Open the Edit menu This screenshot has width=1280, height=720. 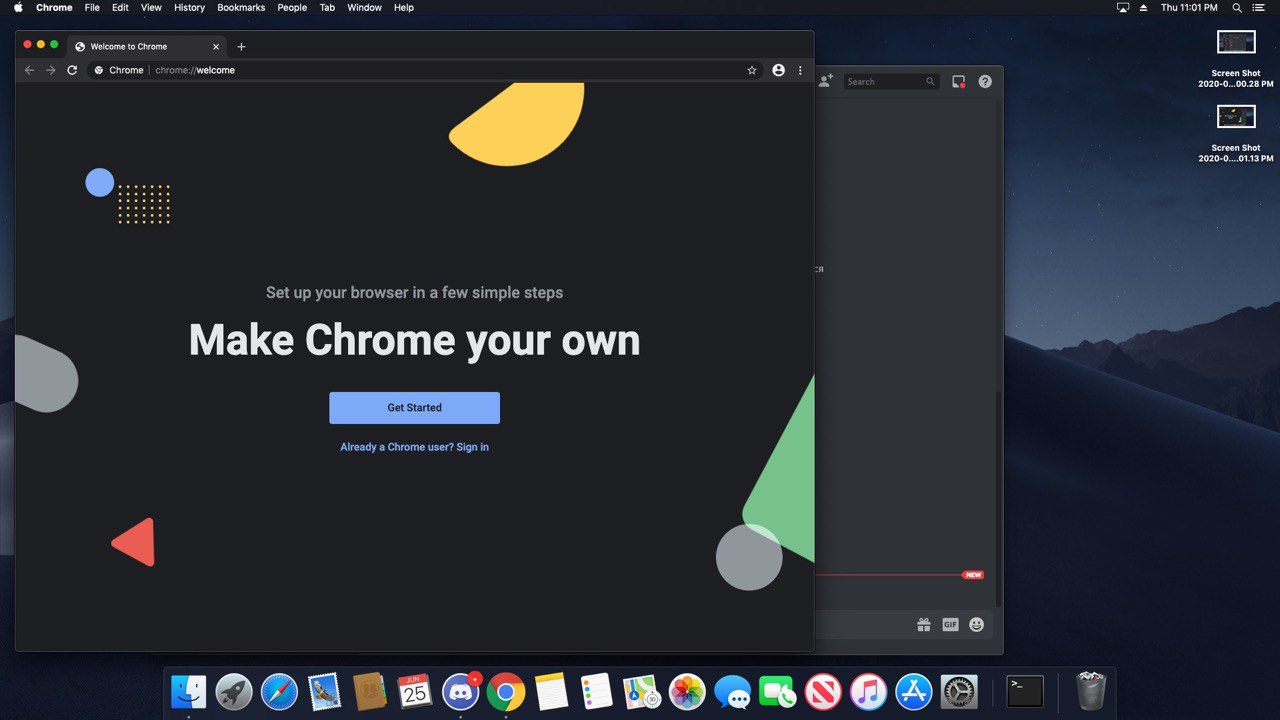pyautogui.click(x=120, y=7)
